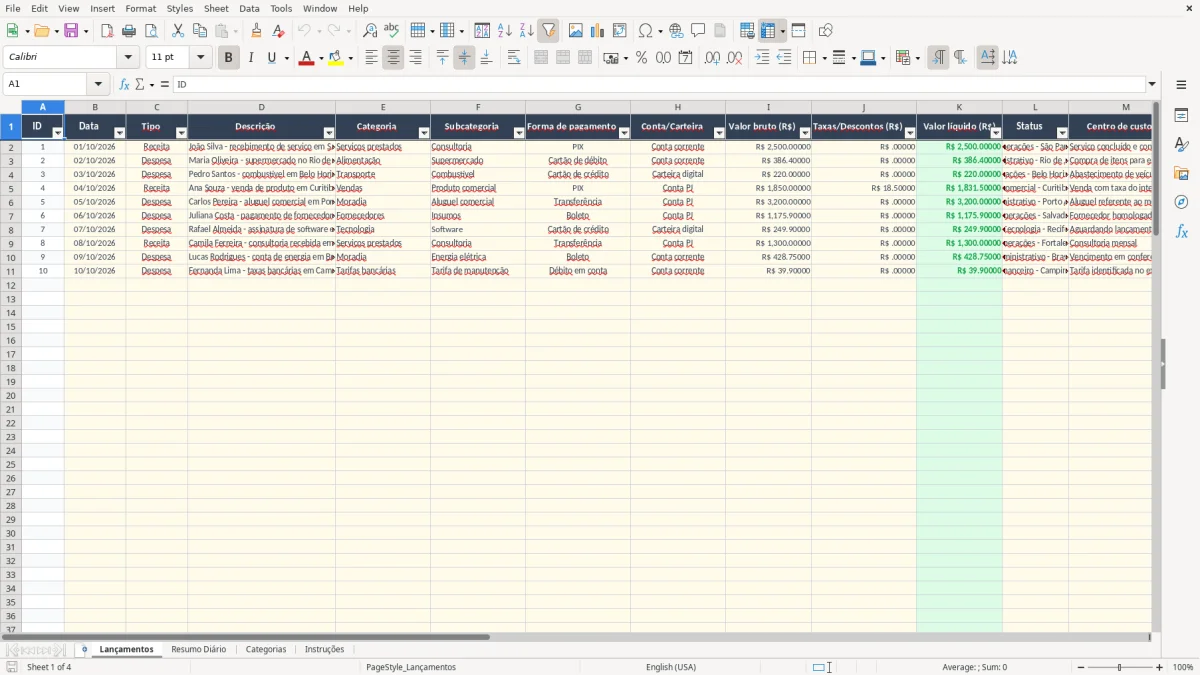Screen dimensions: 1200x675
Task: Toggle Bold formatting
Action: (x=228, y=58)
